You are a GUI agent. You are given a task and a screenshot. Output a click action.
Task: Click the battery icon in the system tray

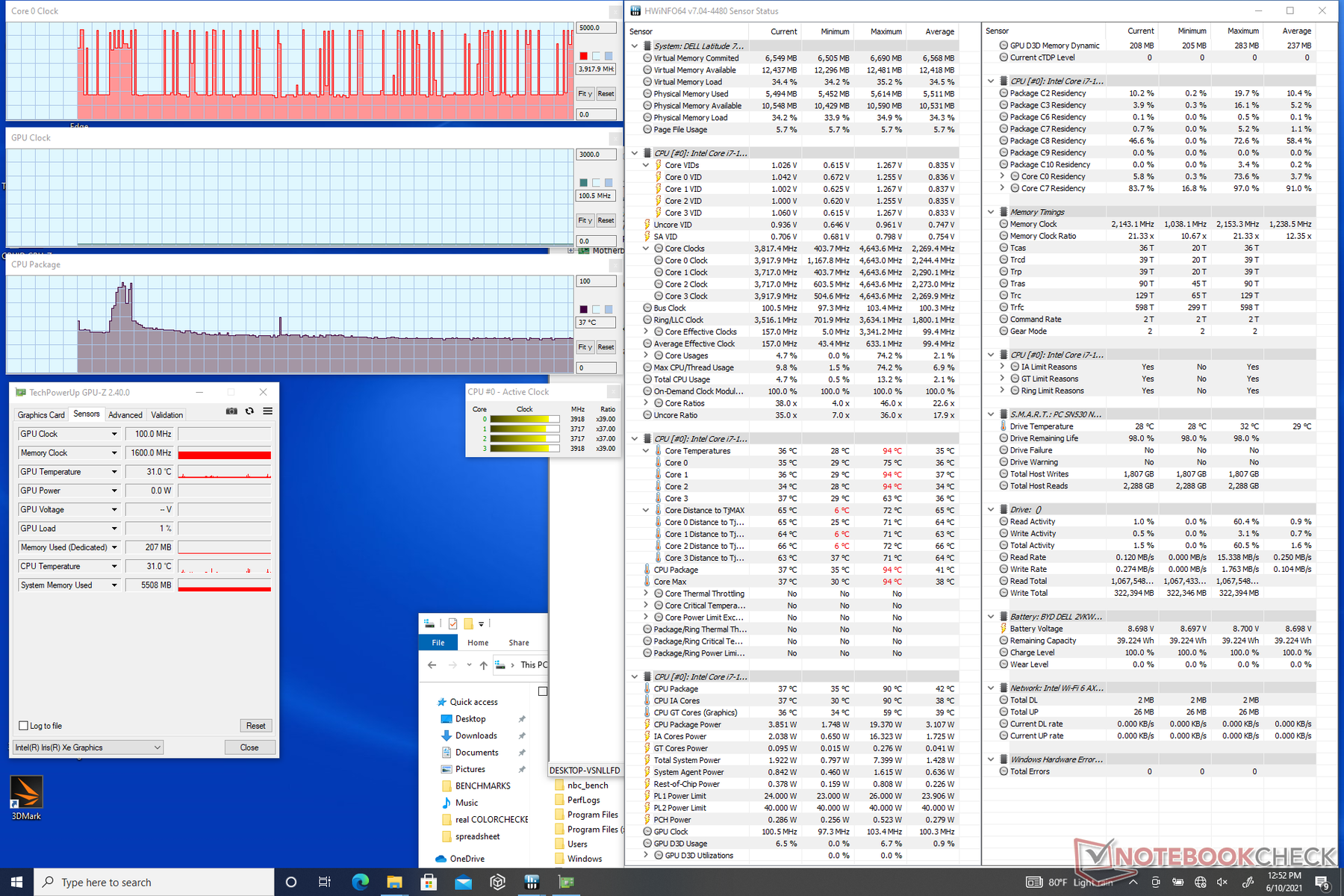point(1177,882)
